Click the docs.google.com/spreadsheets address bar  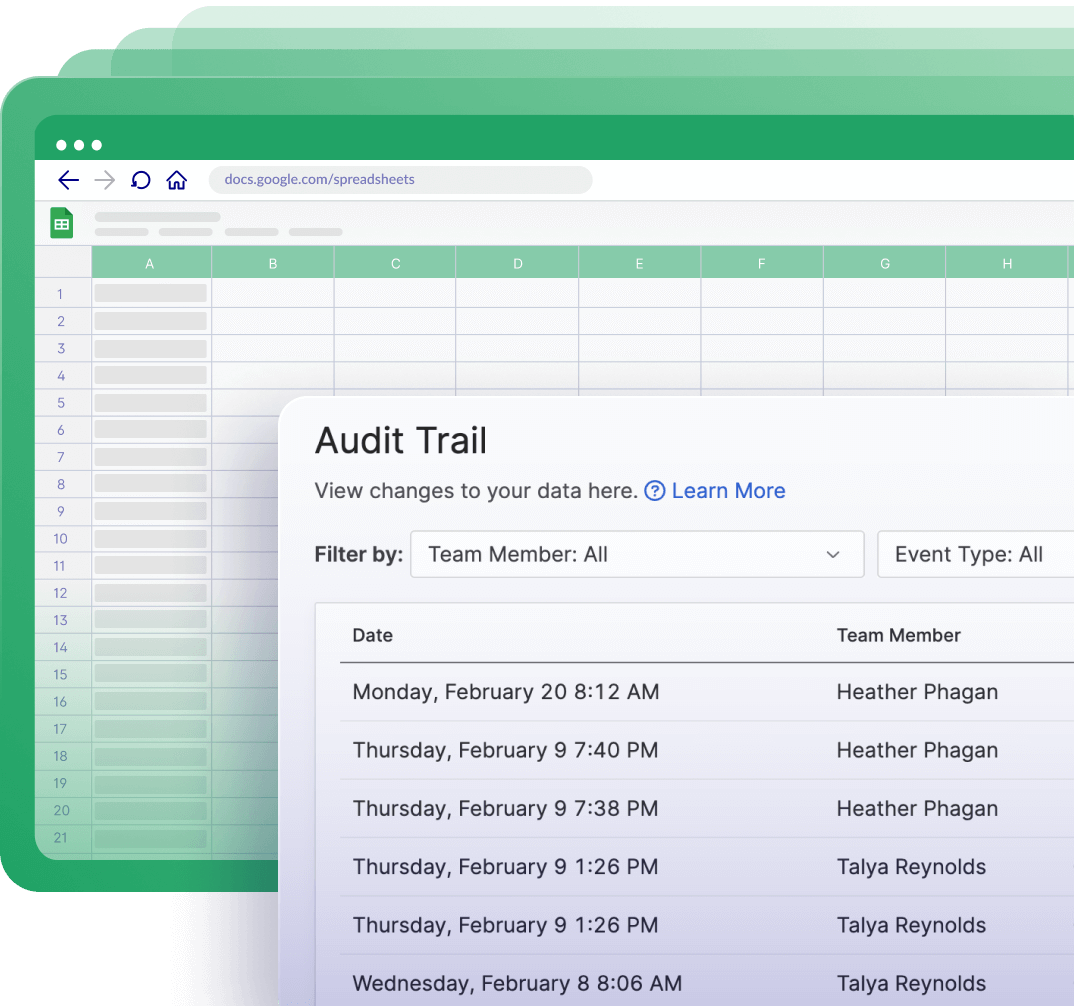point(400,179)
